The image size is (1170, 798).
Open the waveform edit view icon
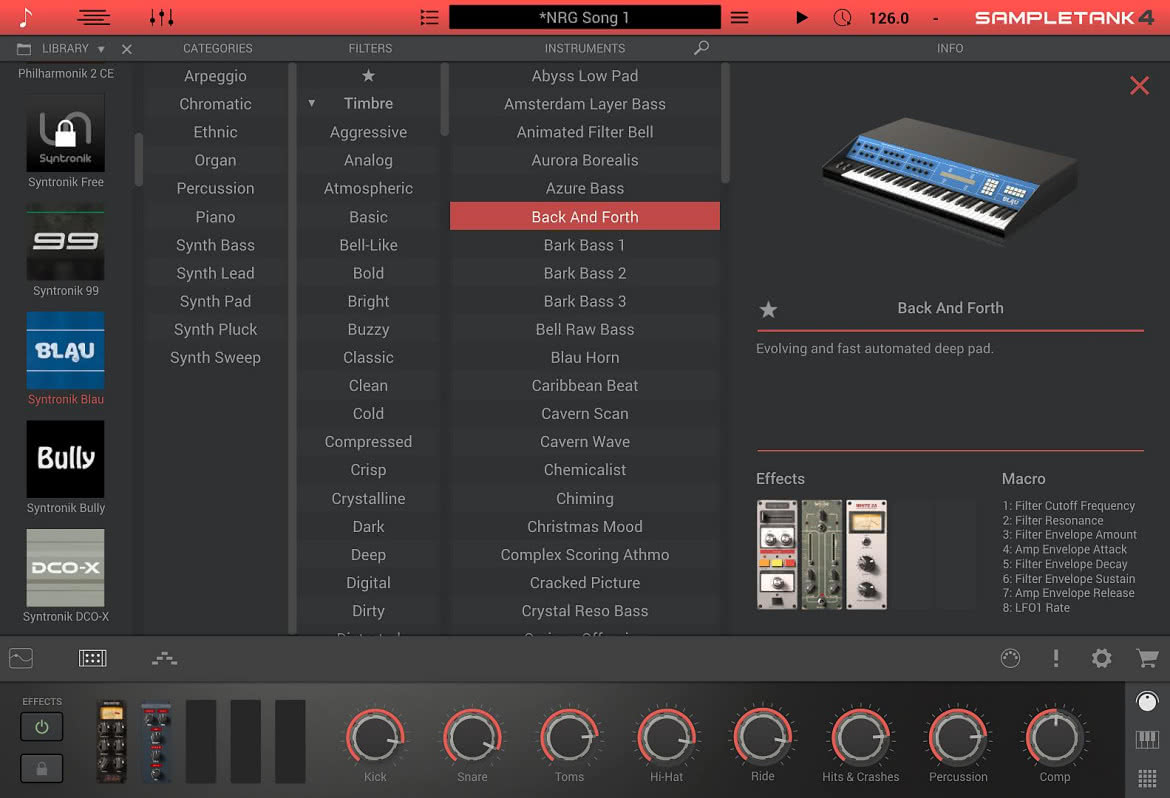21,658
